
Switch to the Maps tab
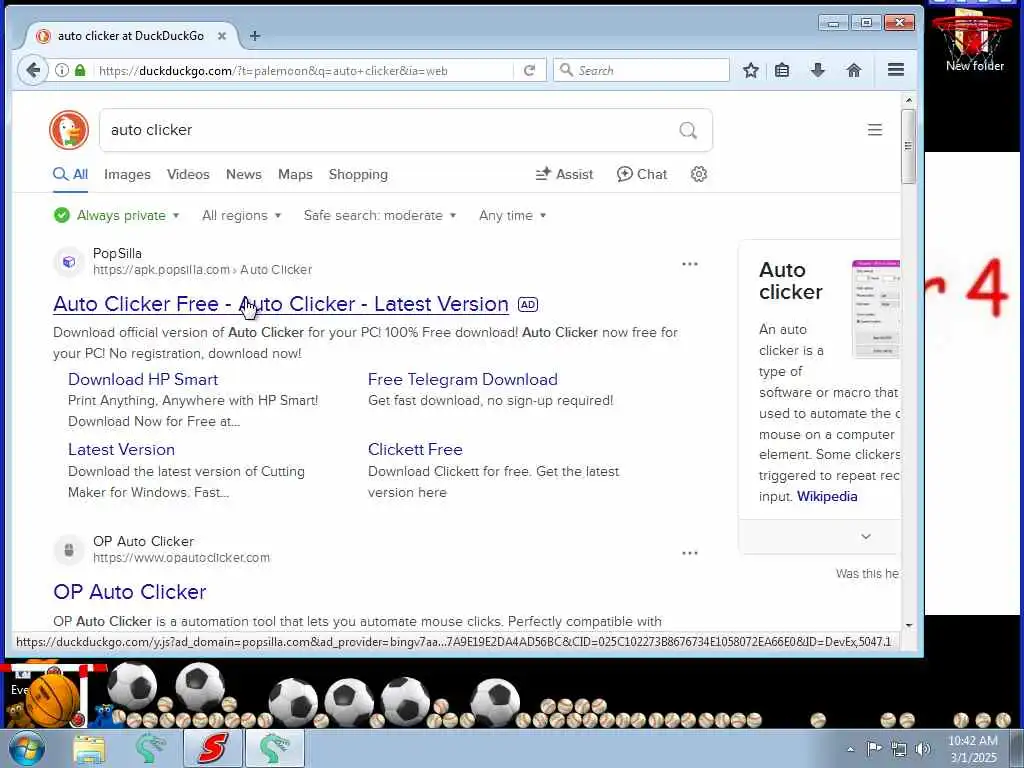[295, 174]
